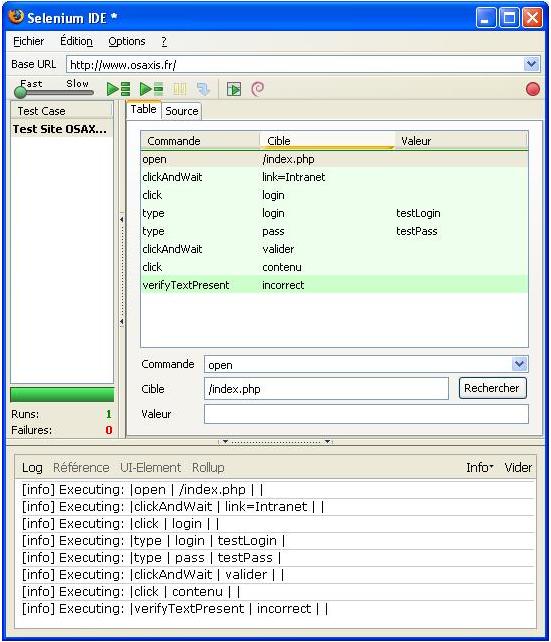Click the green test progress bar
The image size is (551, 642).
(x=62, y=394)
